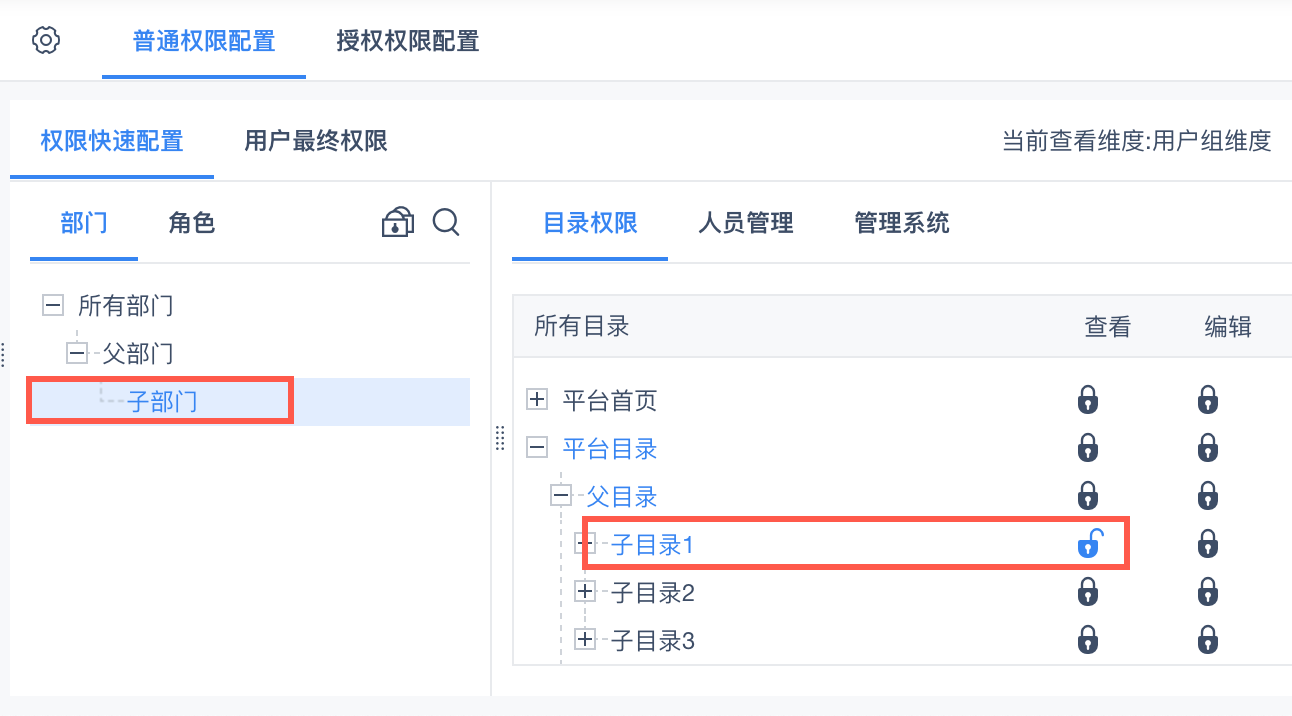The width and height of the screenshot is (1292, 716).
Task: Toggle view lock for 子目录3
Action: [1088, 640]
